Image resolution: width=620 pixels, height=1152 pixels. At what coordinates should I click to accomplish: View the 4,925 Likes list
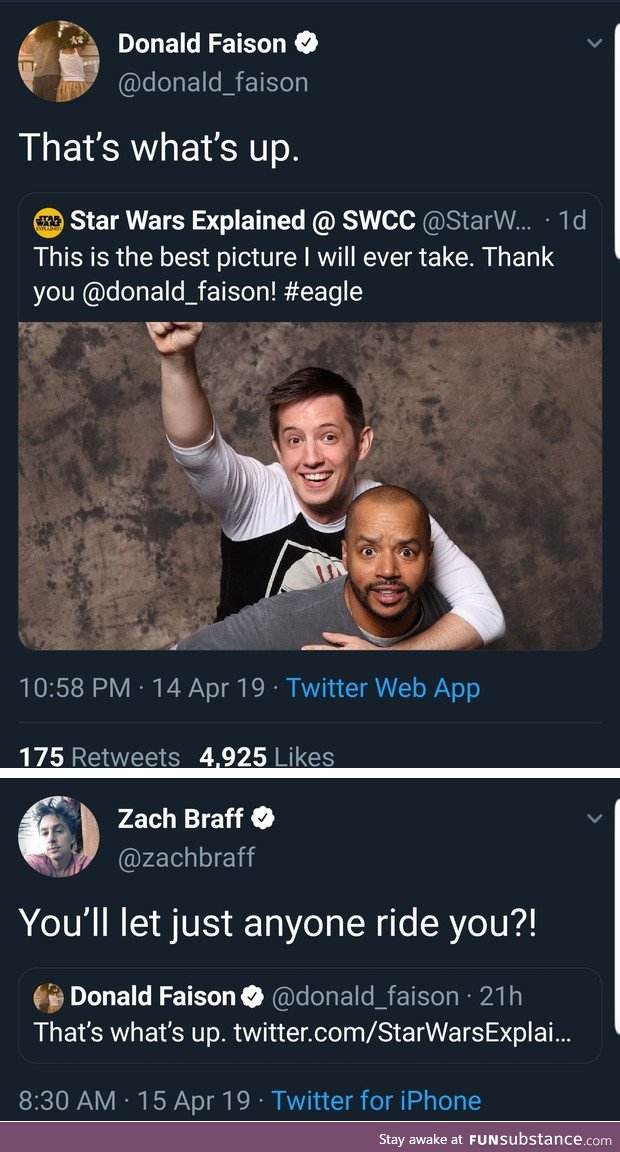pyautogui.click(x=267, y=757)
